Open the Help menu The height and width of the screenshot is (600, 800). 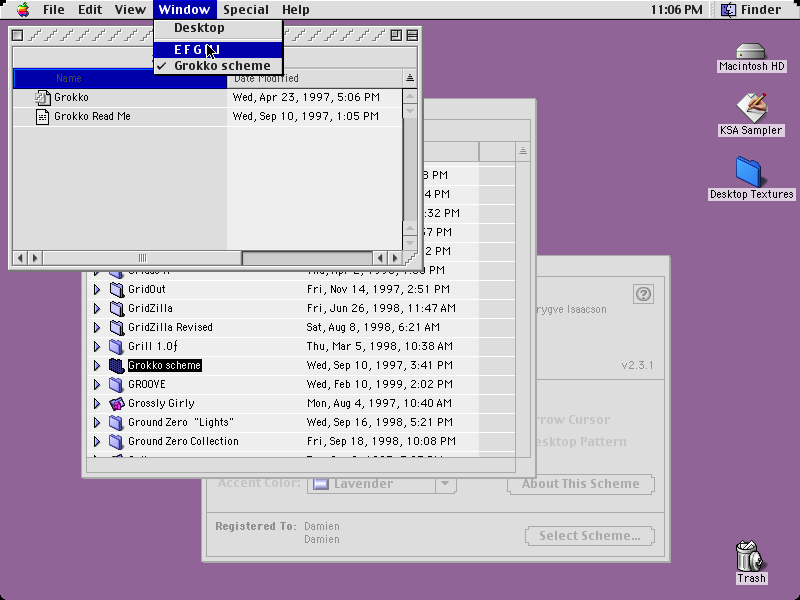[296, 10]
